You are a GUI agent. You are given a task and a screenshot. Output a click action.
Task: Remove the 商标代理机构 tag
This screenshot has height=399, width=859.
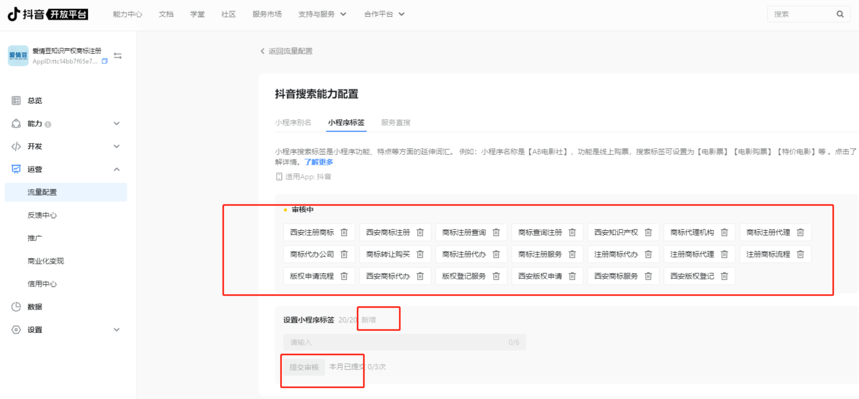(724, 232)
